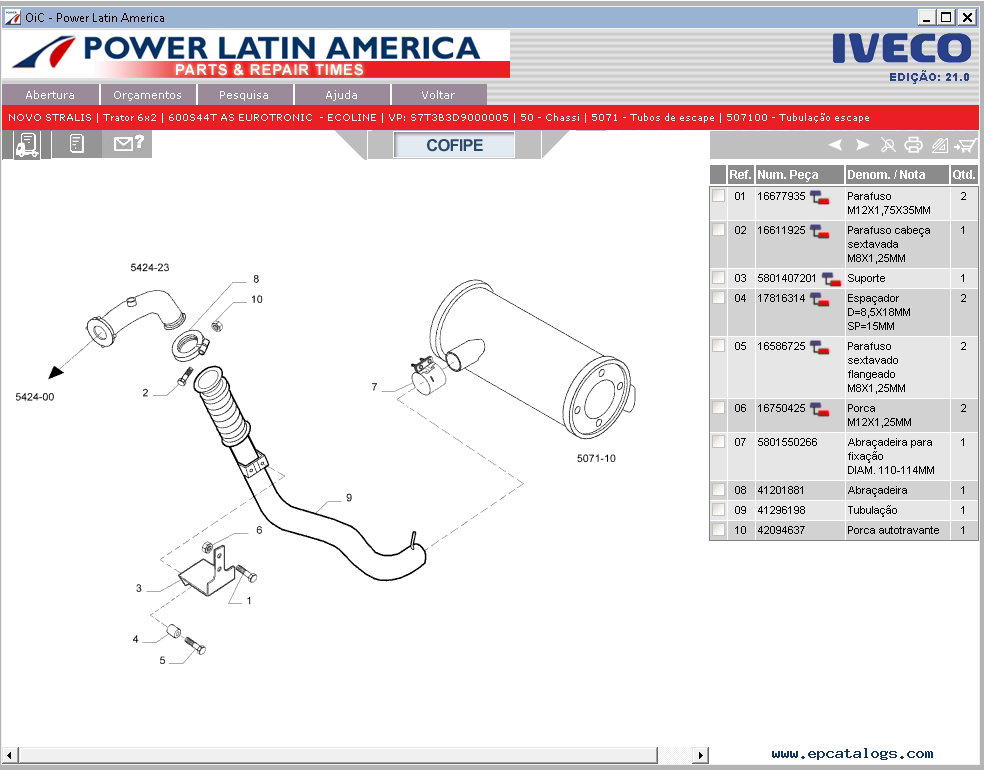
Task: Click callout number 10 in the diagram
Action: [257, 299]
